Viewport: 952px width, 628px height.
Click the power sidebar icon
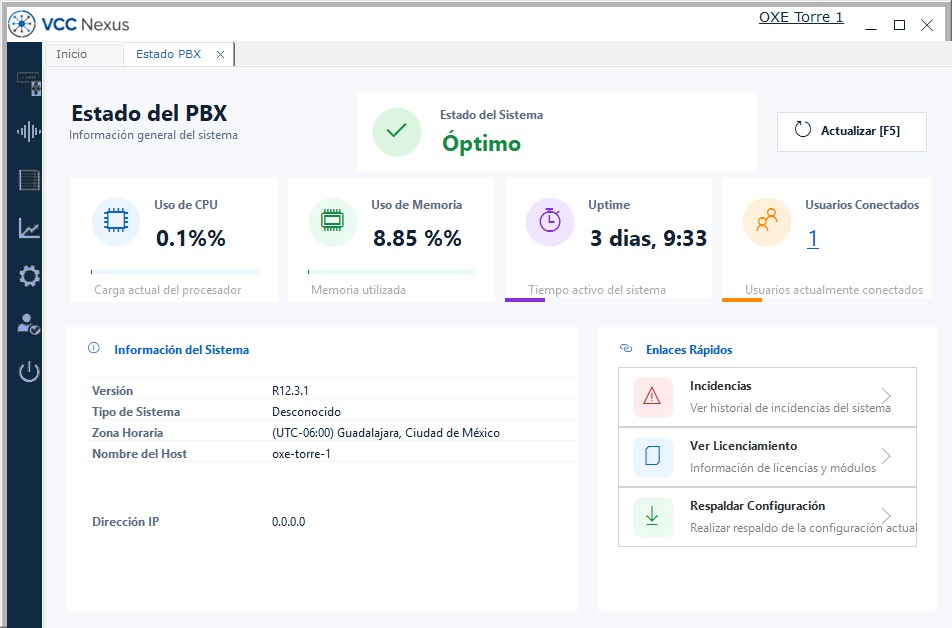click(x=29, y=372)
